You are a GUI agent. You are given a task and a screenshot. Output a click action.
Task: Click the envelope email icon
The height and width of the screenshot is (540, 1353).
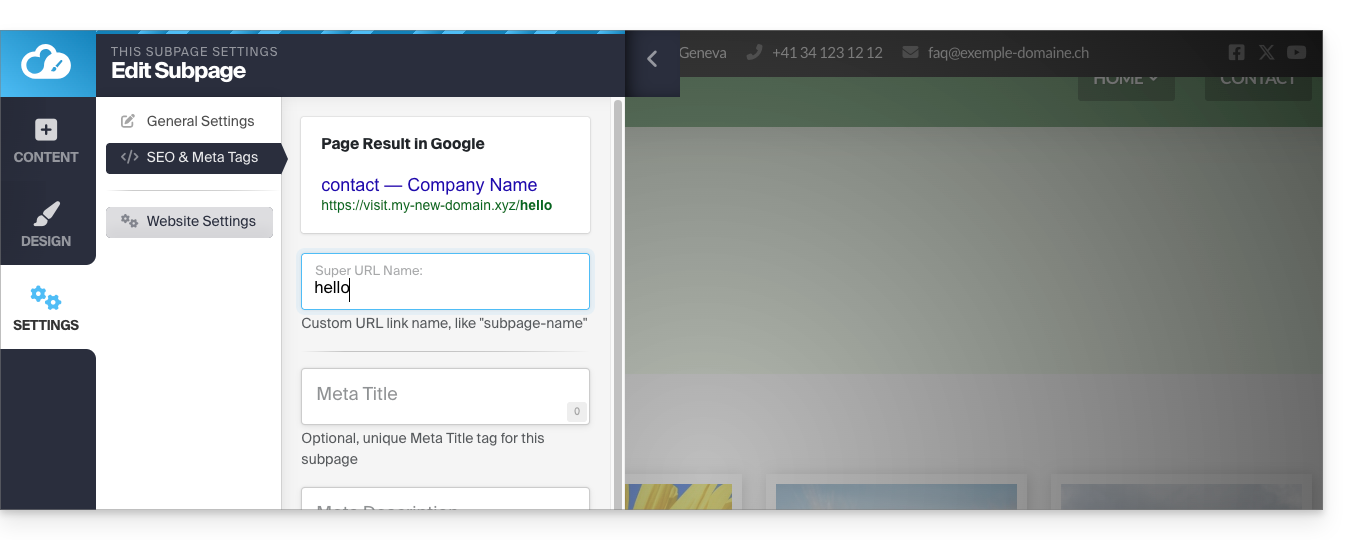(x=910, y=52)
